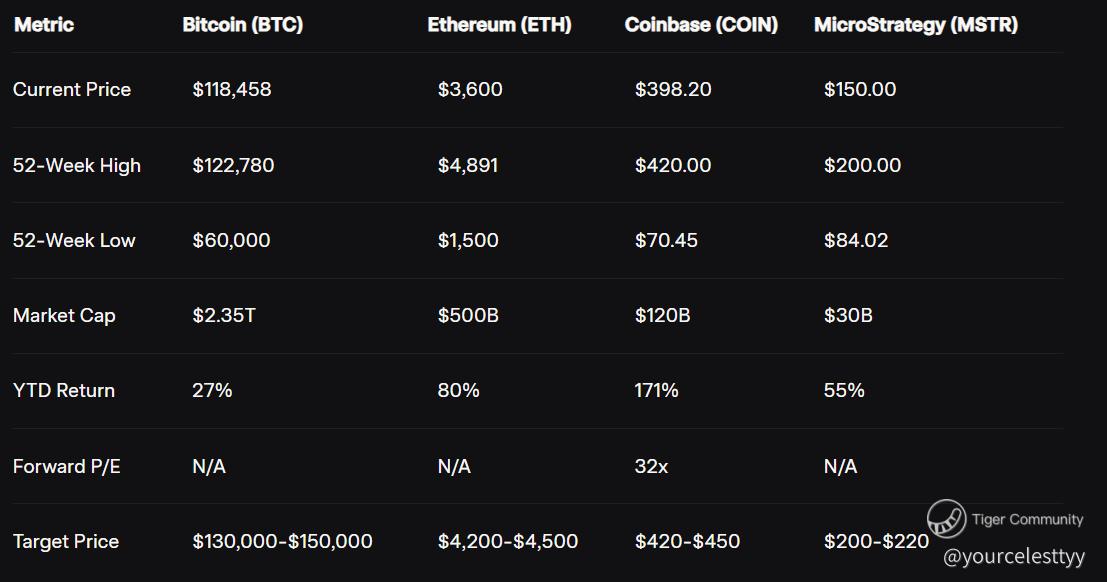The image size is (1107, 582).
Task: Click the Market Cap row label
Action: (64, 316)
